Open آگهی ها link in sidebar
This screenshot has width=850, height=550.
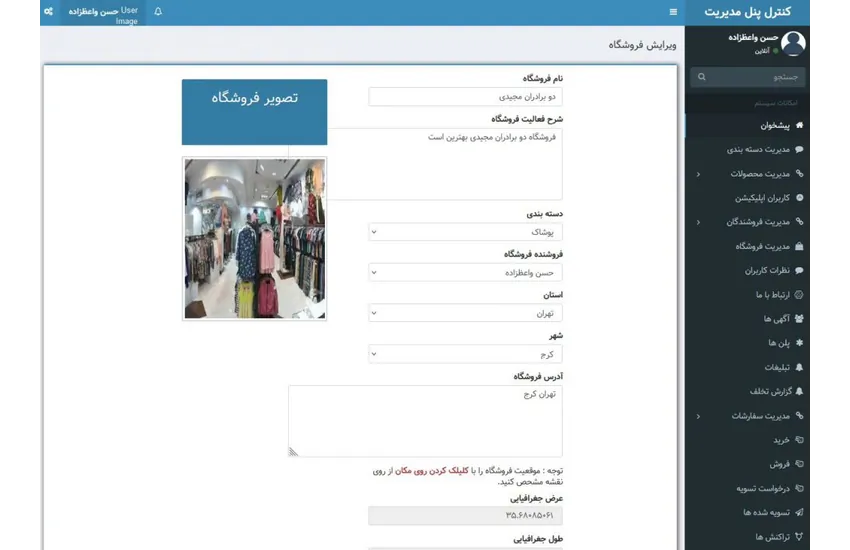pos(748,319)
